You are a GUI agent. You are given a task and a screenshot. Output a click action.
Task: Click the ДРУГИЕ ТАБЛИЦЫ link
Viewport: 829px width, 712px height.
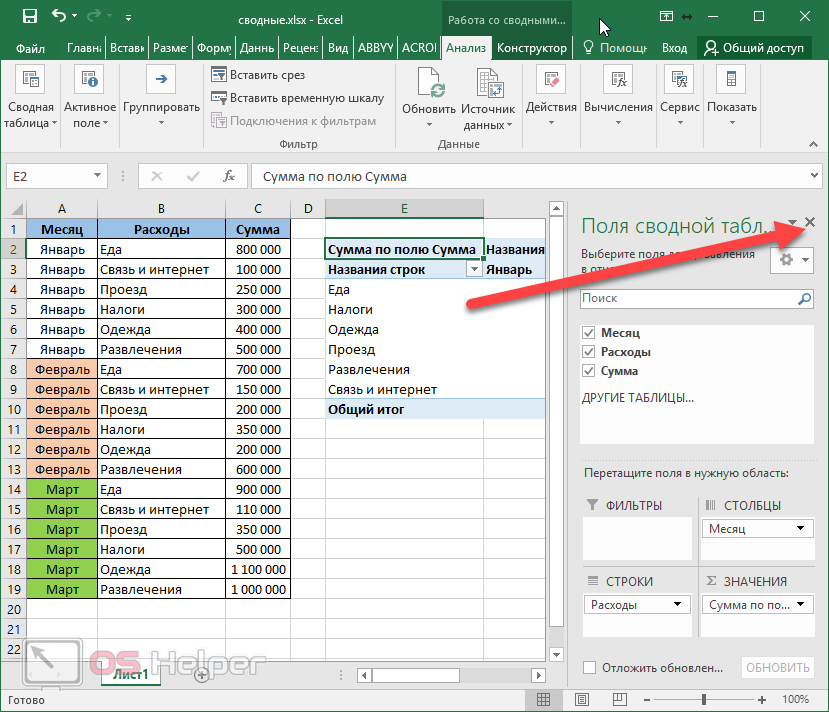coord(637,398)
